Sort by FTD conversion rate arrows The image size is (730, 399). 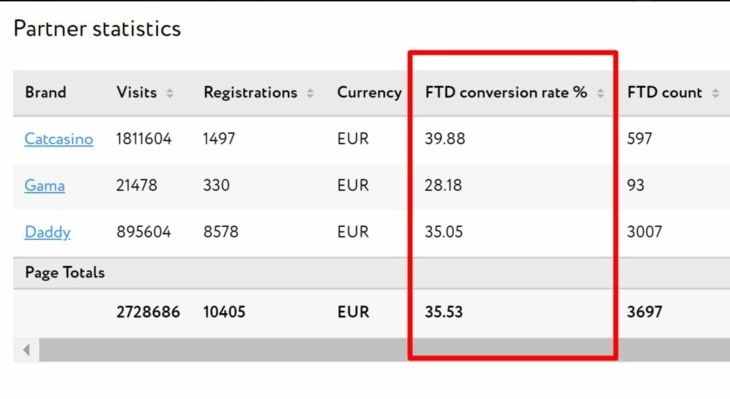coord(601,93)
